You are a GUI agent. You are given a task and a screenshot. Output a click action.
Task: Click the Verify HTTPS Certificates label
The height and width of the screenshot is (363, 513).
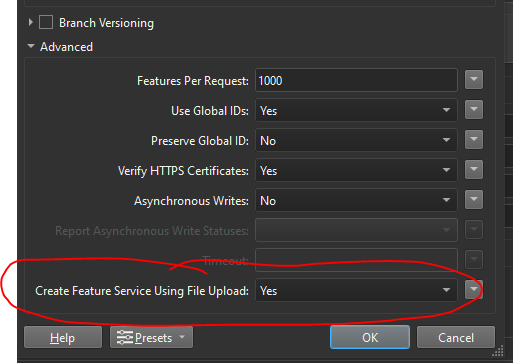coord(183,171)
